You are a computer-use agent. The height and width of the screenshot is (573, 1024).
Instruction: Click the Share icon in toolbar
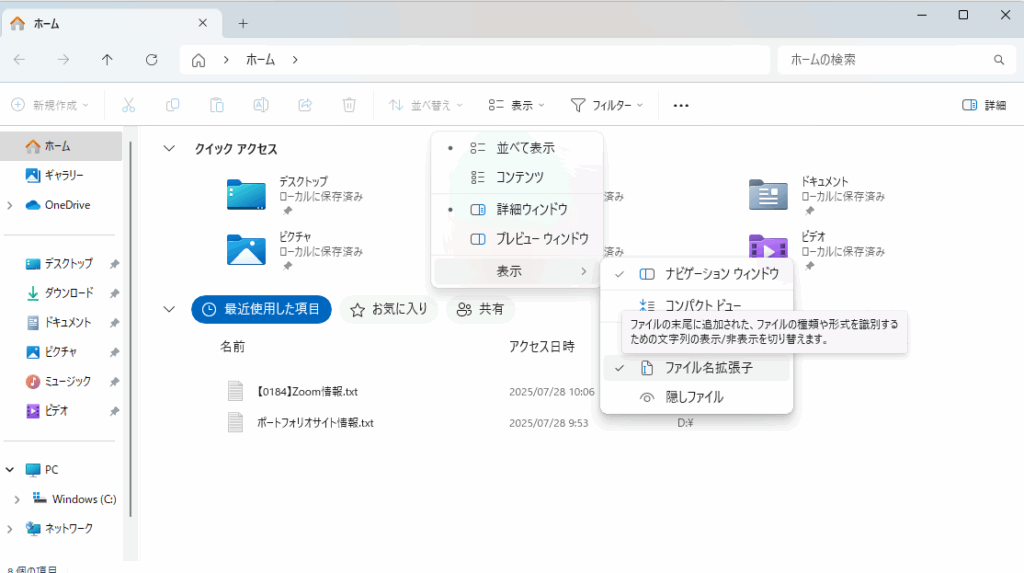coord(305,105)
